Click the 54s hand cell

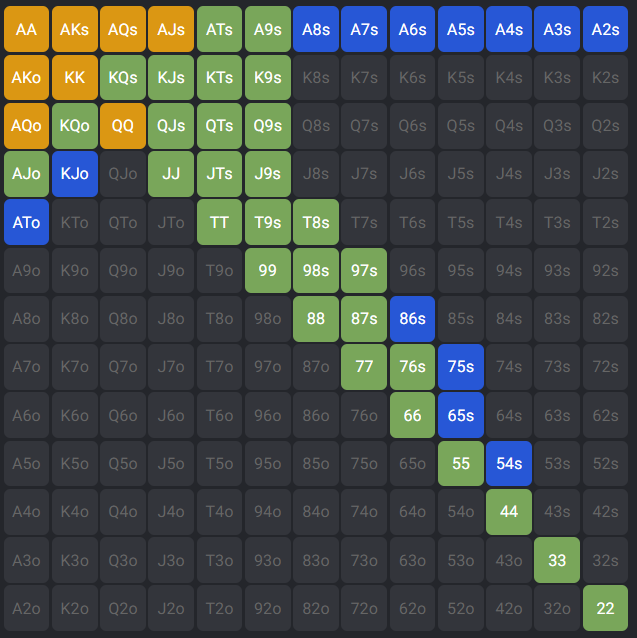[509, 462]
